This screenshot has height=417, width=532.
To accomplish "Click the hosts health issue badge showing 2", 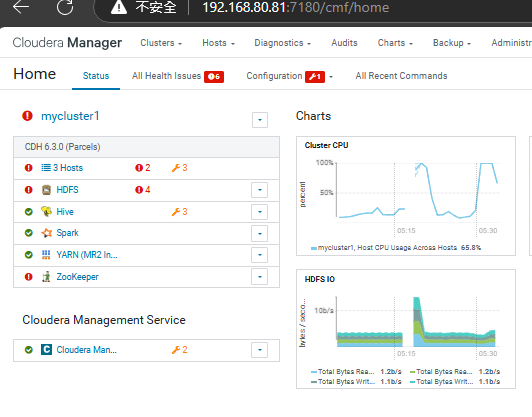I will 142,168.
